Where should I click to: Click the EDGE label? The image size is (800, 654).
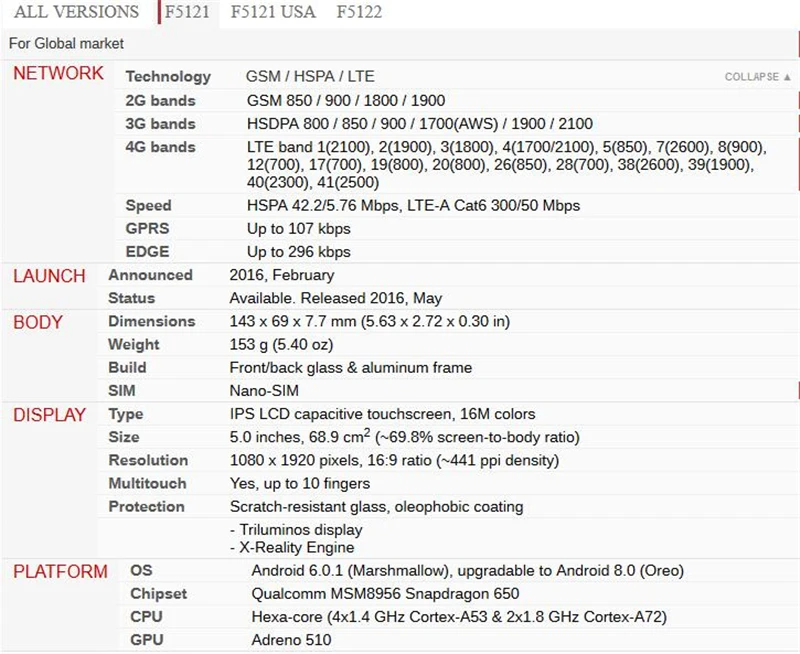click(147, 251)
